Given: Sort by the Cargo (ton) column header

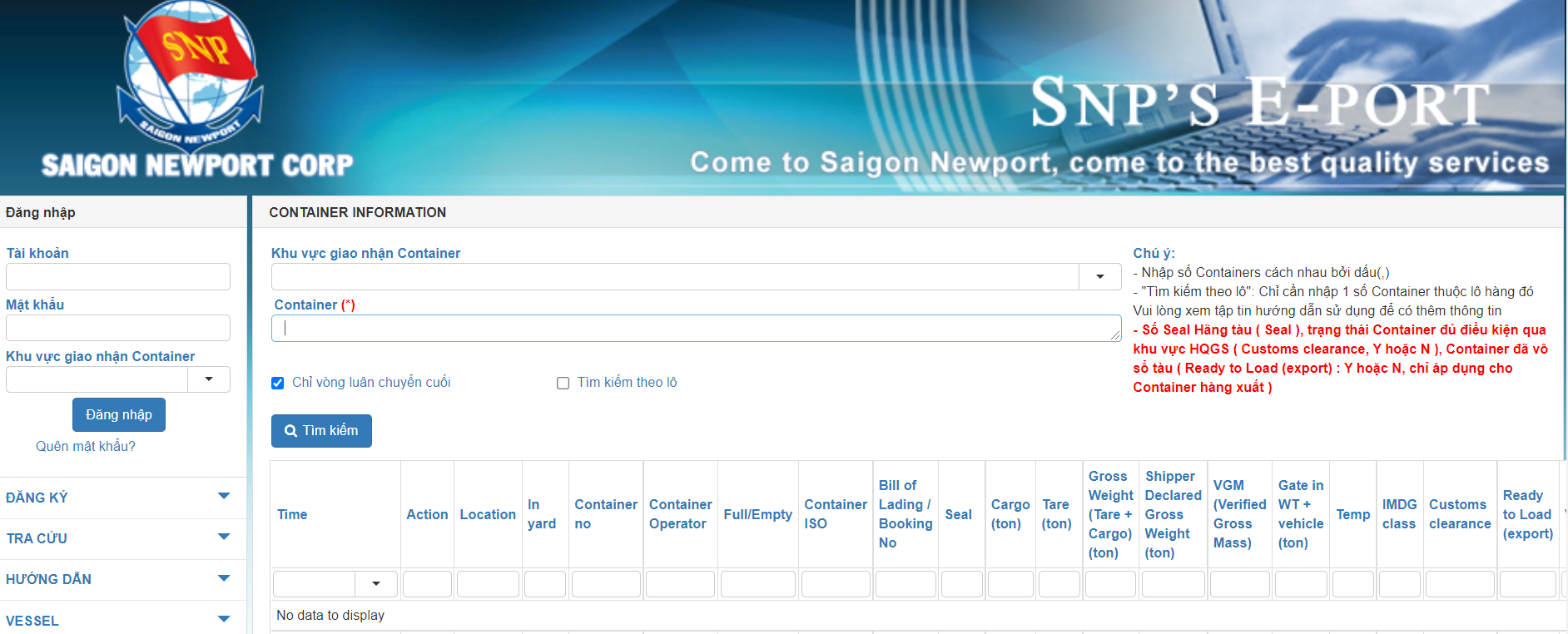Looking at the screenshot, I should point(1010,514).
